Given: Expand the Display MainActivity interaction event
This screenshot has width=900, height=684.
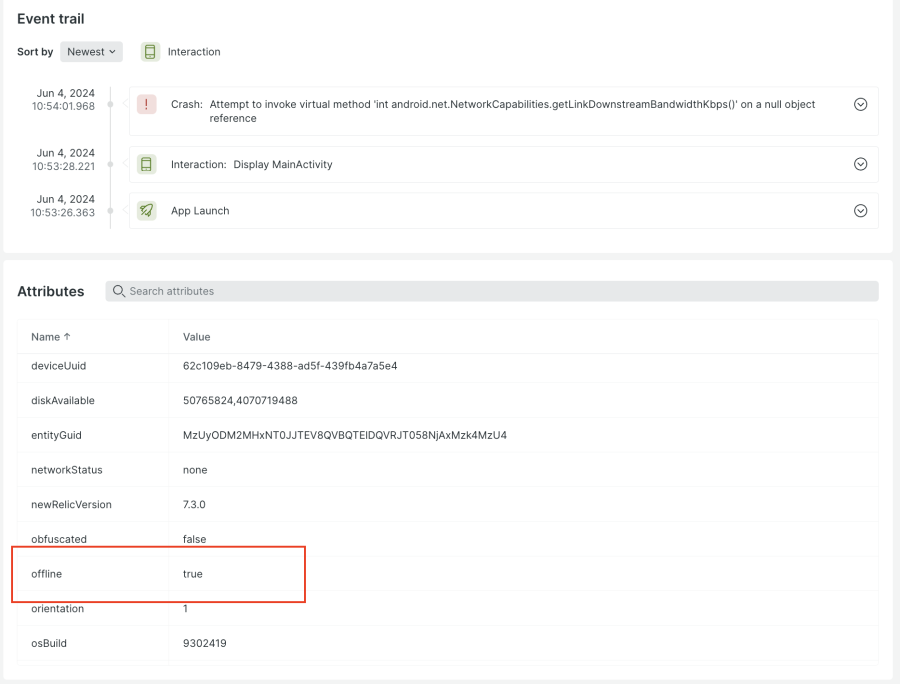Looking at the screenshot, I should (x=860, y=164).
